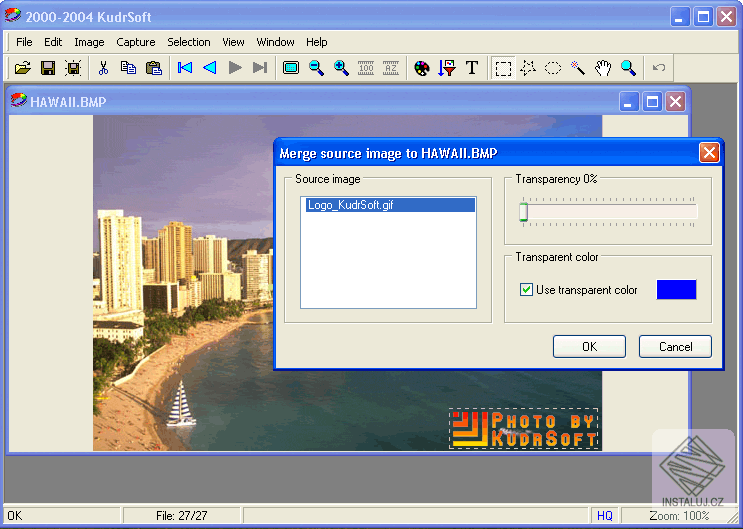Go to previous image arrow
Image resolution: width=743 pixels, height=529 pixels.
point(209,68)
